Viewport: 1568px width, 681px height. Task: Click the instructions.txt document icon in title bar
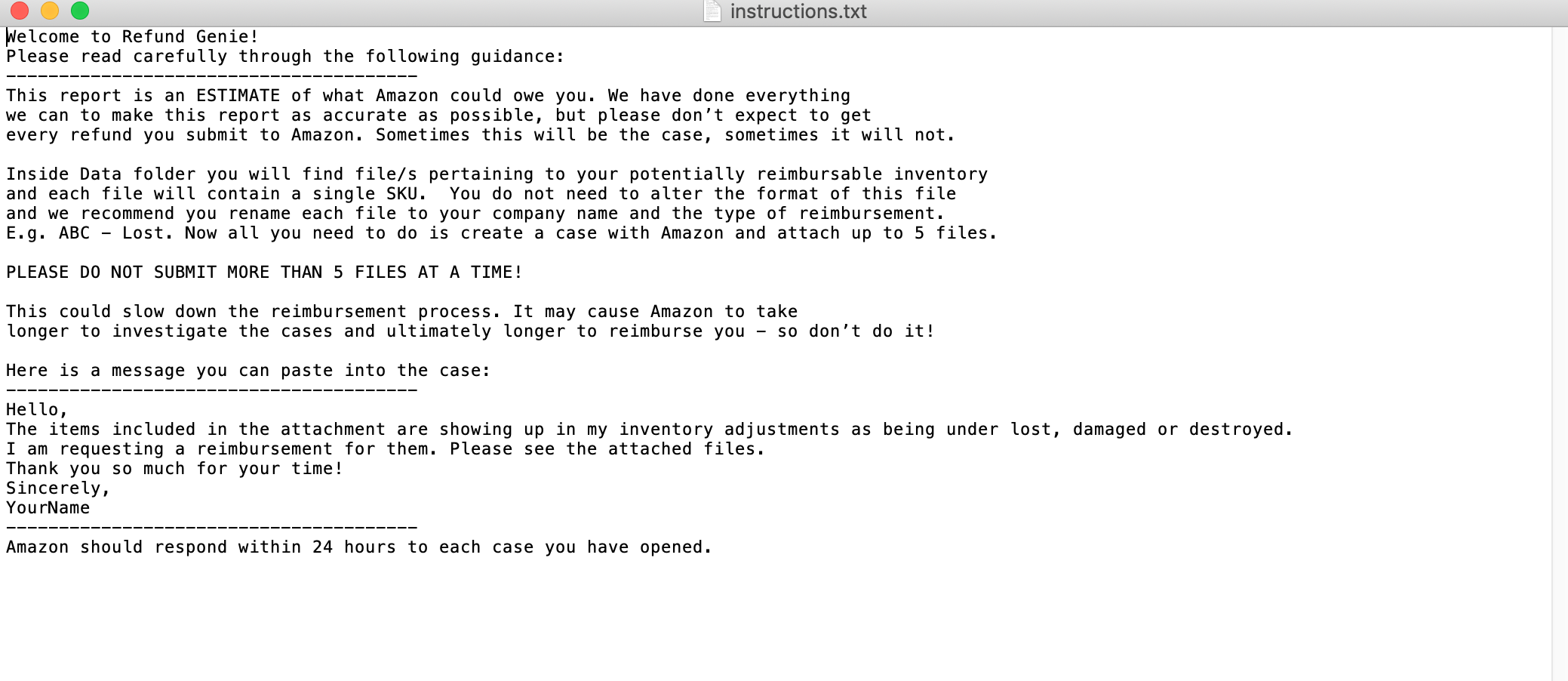click(x=712, y=11)
